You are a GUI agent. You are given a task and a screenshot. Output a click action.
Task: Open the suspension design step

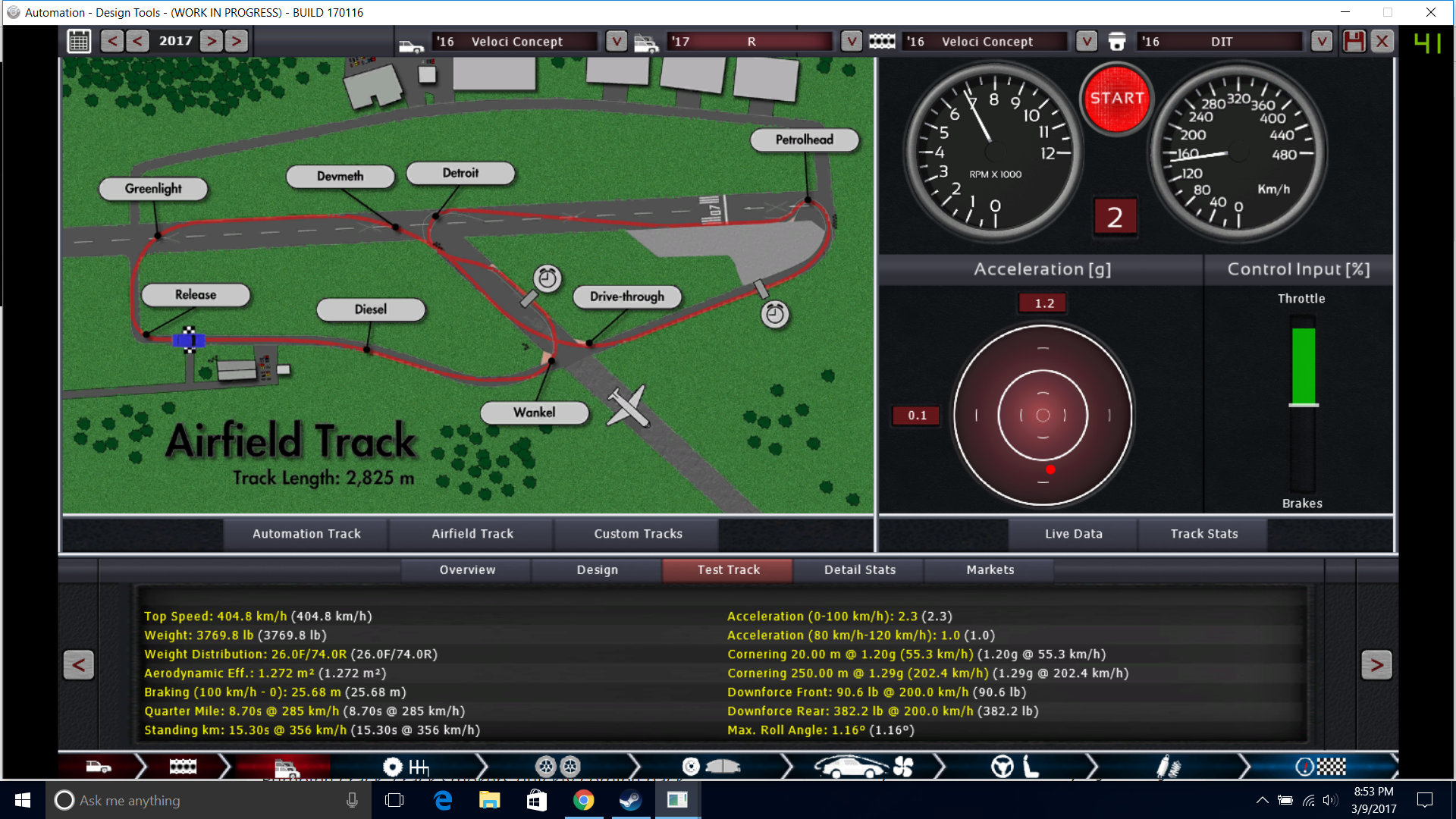click(x=1168, y=767)
